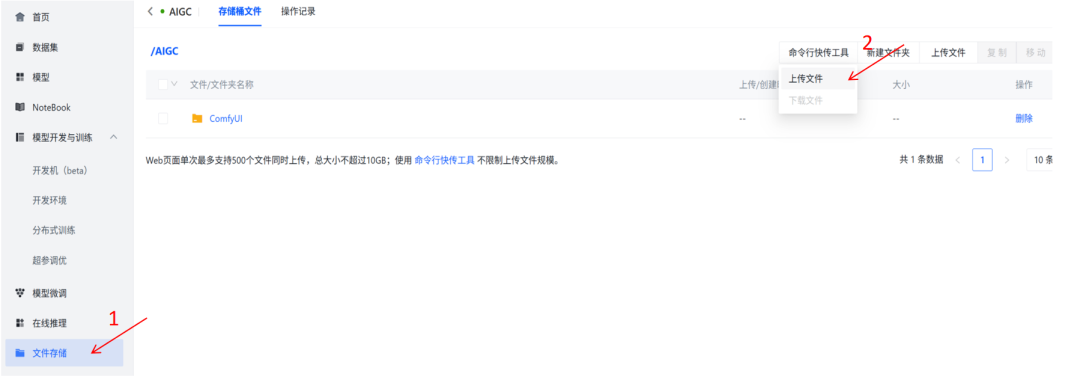
Task: Click the 删除 link for ComfyUI
Action: click(x=1024, y=119)
